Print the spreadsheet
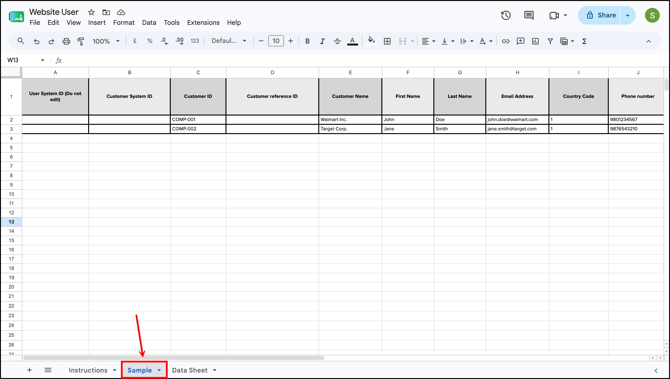This screenshot has height=379, width=670. pos(66,41)
